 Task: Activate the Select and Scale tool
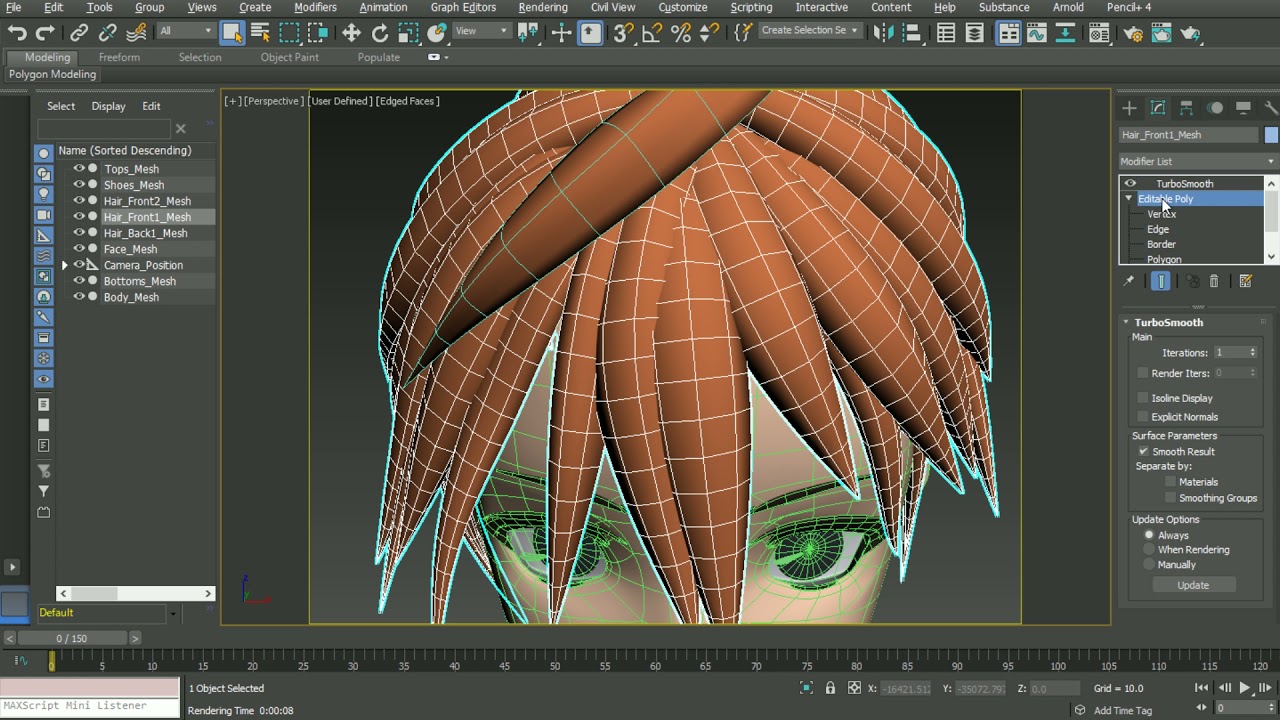click(408, 33)
